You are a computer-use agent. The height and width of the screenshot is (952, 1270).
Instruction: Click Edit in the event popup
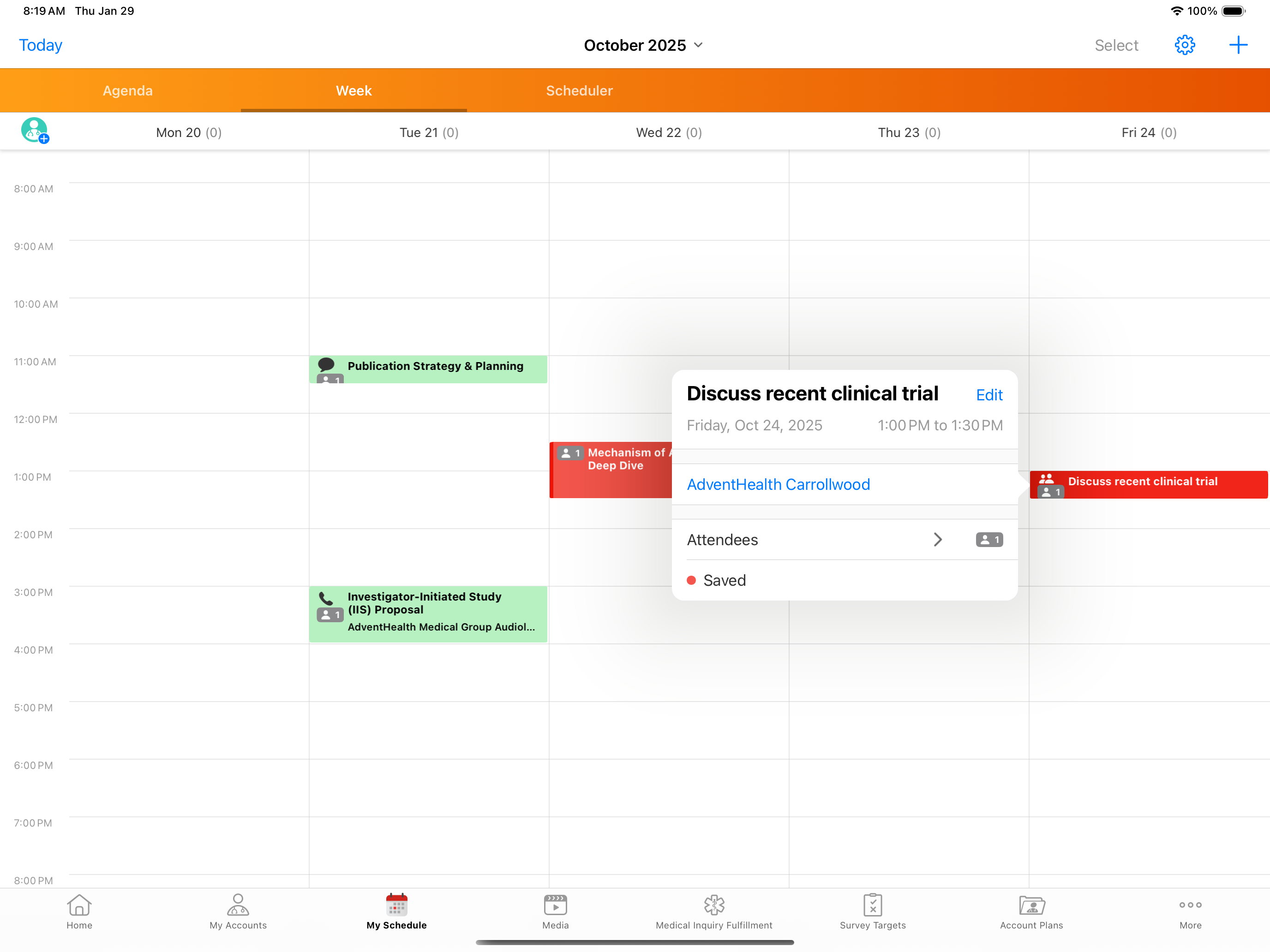point(988,395)
